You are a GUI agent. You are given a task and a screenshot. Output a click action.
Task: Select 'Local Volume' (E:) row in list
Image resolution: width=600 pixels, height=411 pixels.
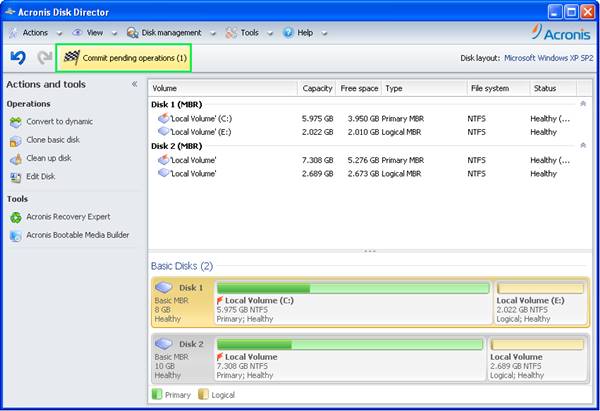pos(369,132)
